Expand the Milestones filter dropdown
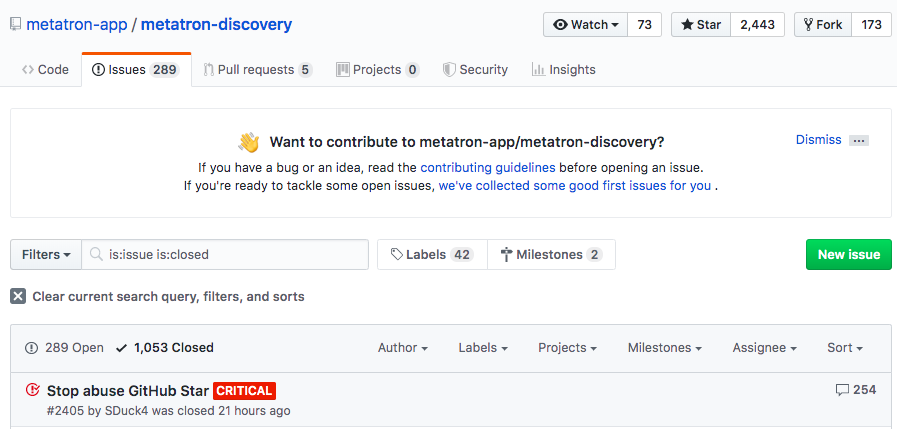The image size is (897, 429). [x=665, y=348]
